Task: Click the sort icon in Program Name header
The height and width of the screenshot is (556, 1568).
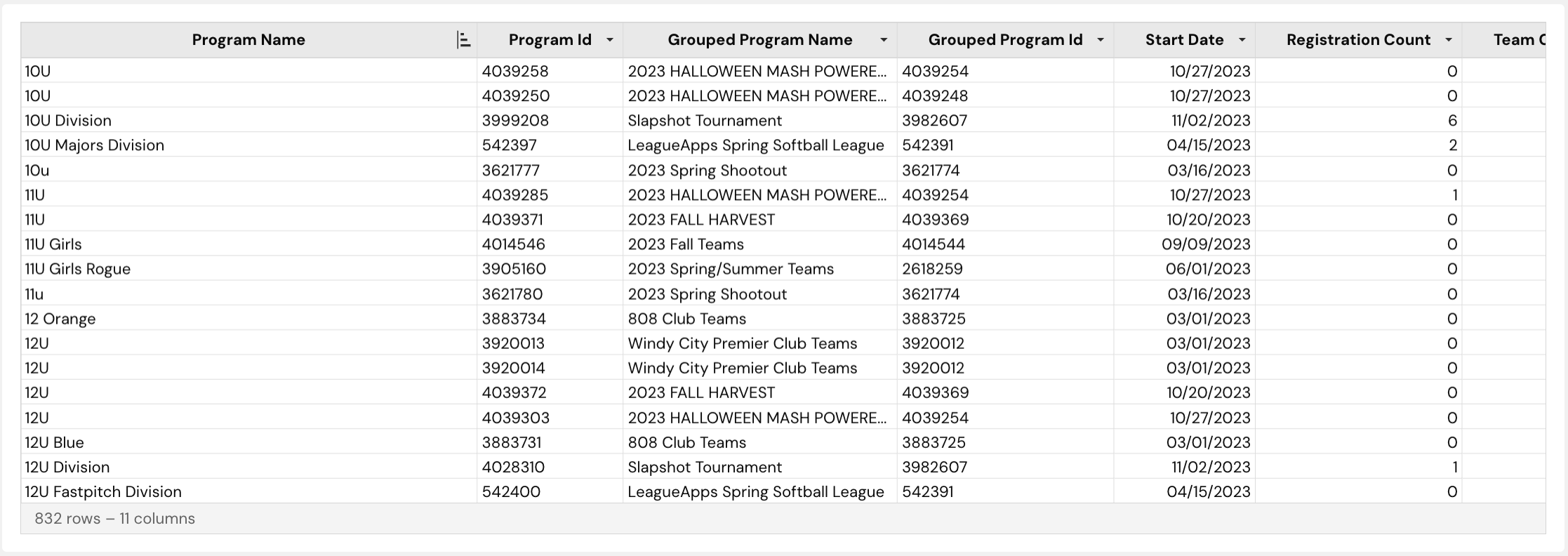Action: (463, 40)
